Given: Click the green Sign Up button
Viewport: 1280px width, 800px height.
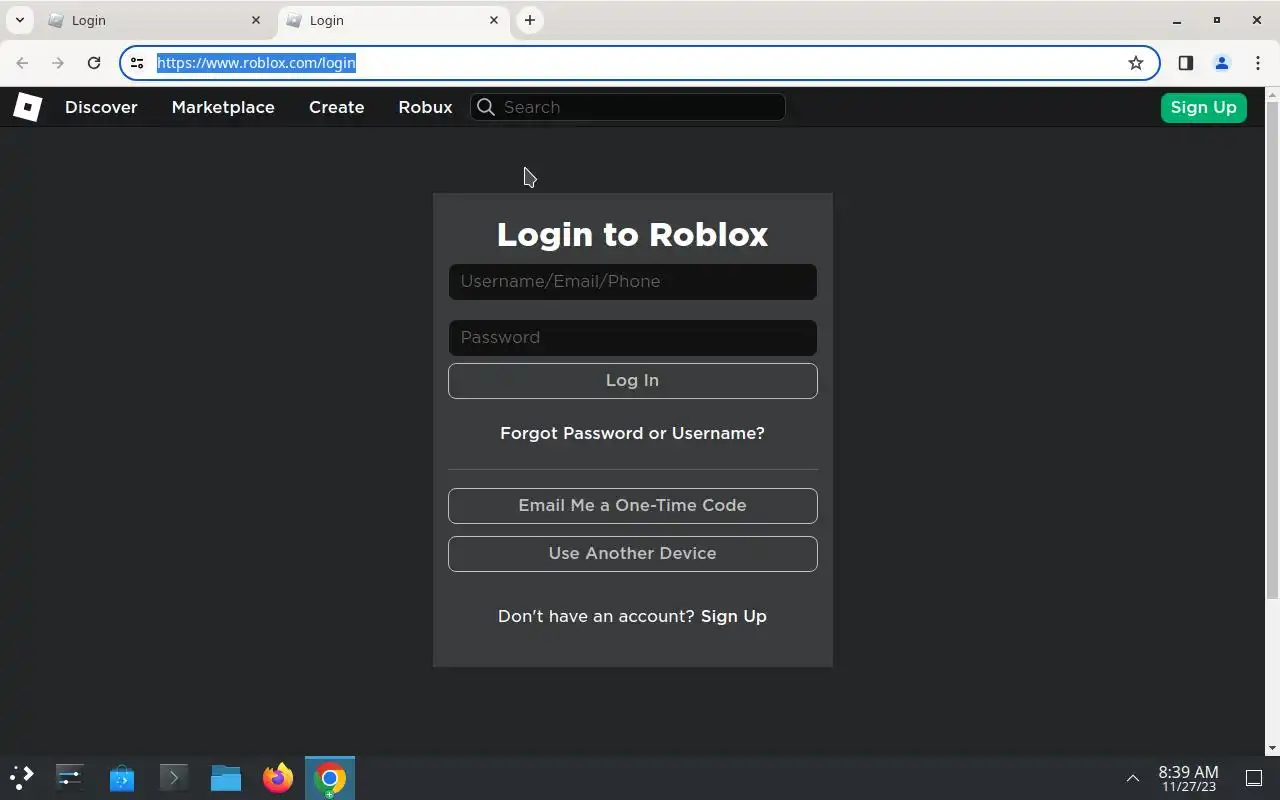Looking at the screenshot, I should 1203,107.
